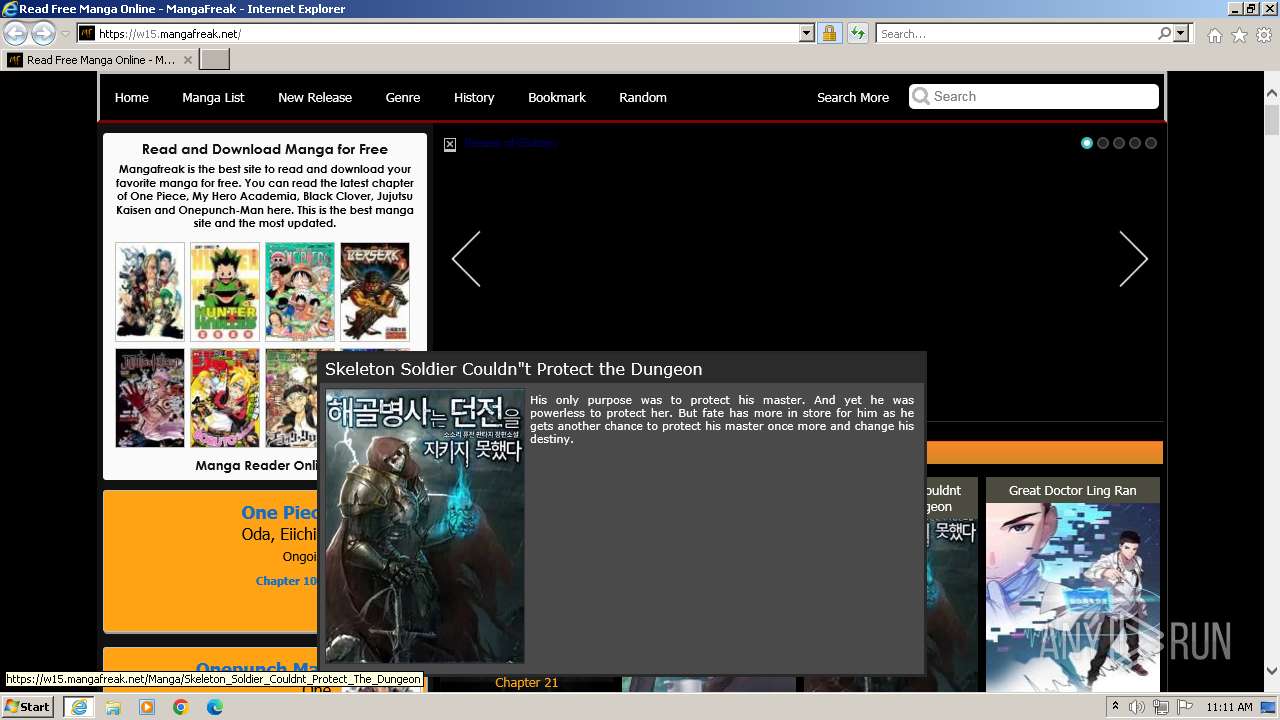Open the browser Home icon
This screenshot has width=1280, height=720.
pyautogui.click(x=1214, y=35)
